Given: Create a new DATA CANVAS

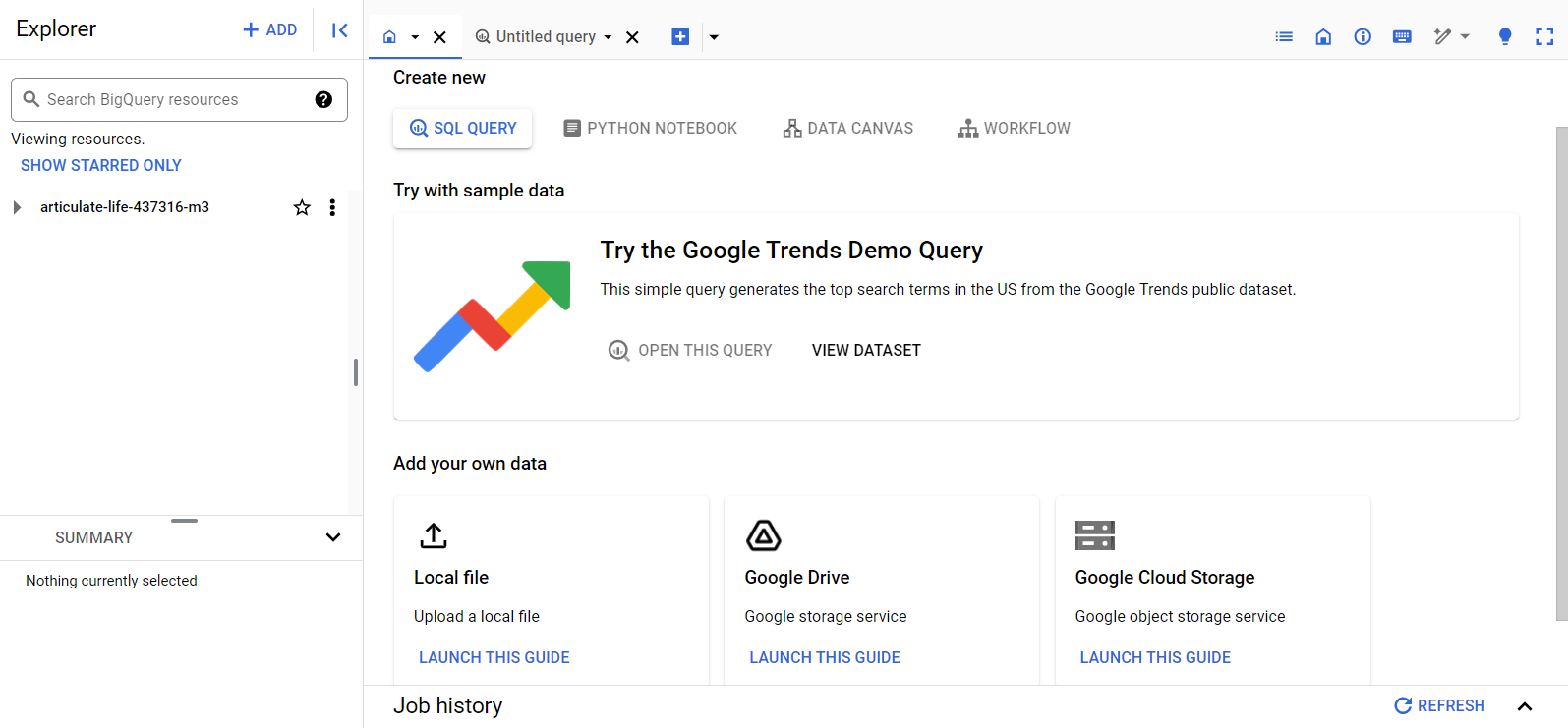Looking at the screenshot, I should pyautogui.click(x=847, y=129).
